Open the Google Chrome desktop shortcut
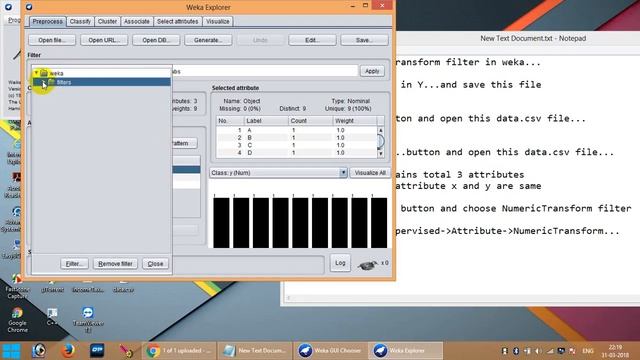 coord(17,320)
